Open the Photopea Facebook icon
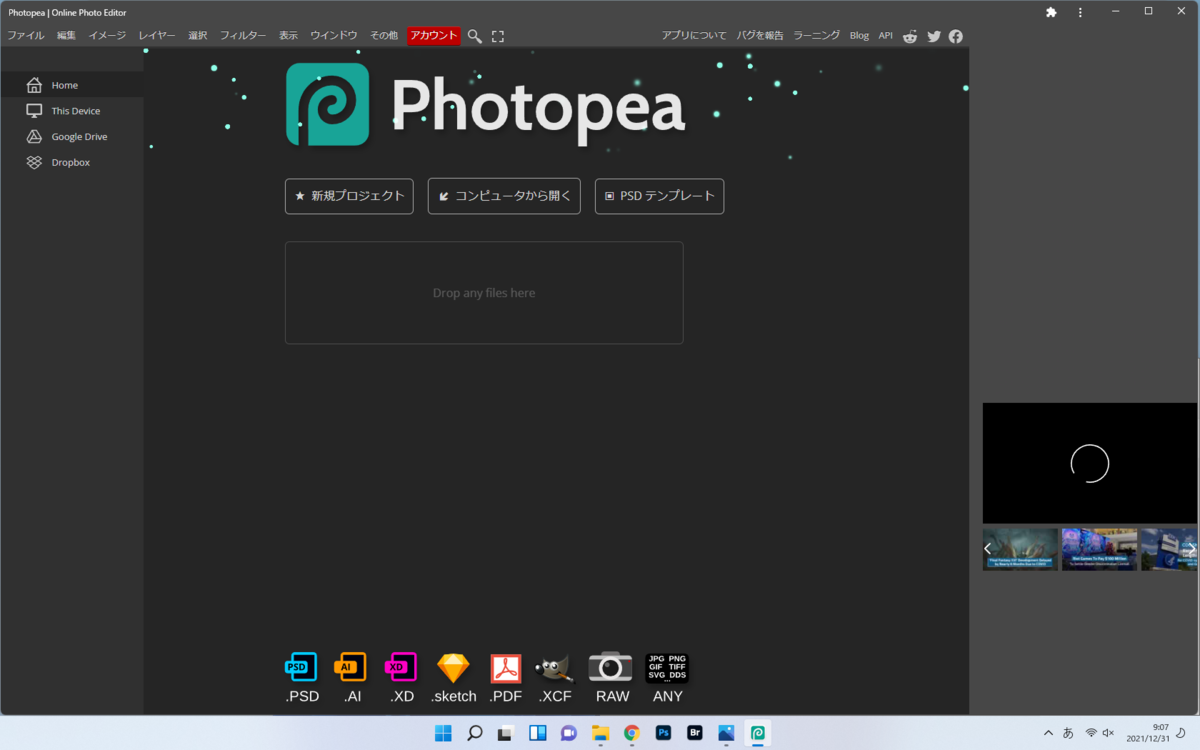The width and height of the screenshot is (1200, 750). pos(956,36)
